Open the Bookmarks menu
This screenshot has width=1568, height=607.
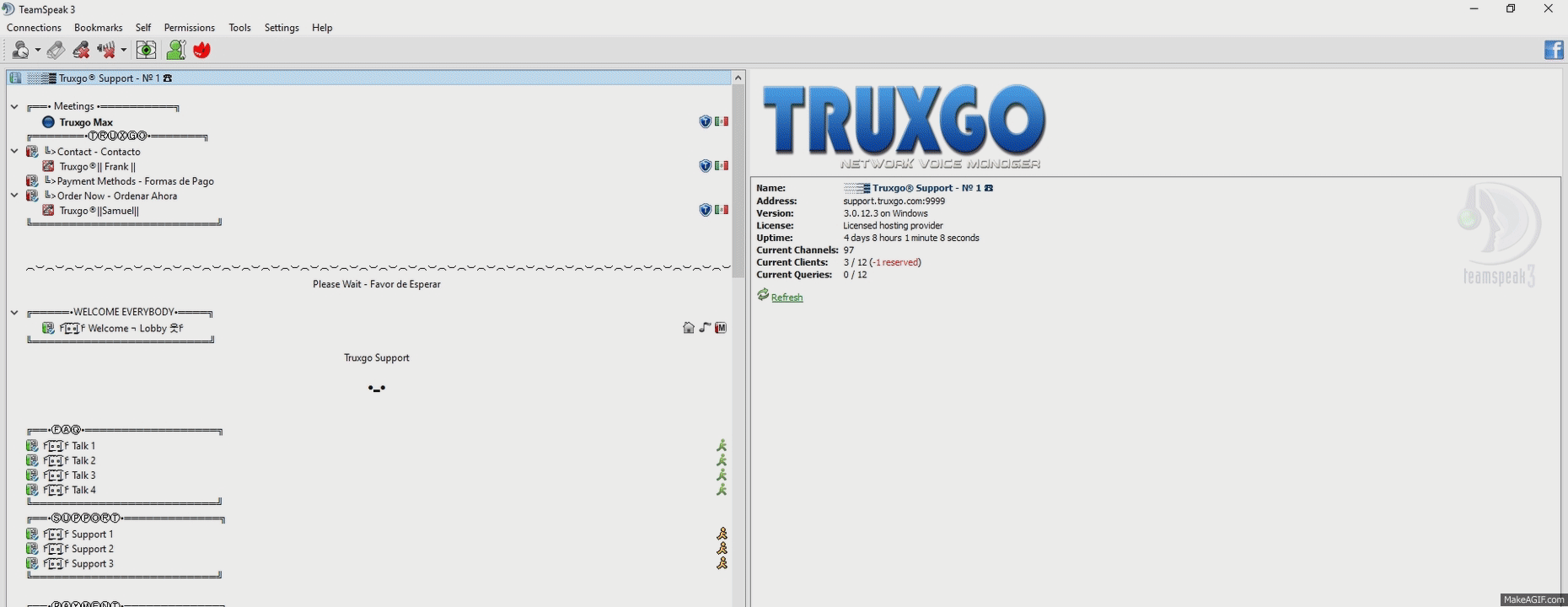98,28
